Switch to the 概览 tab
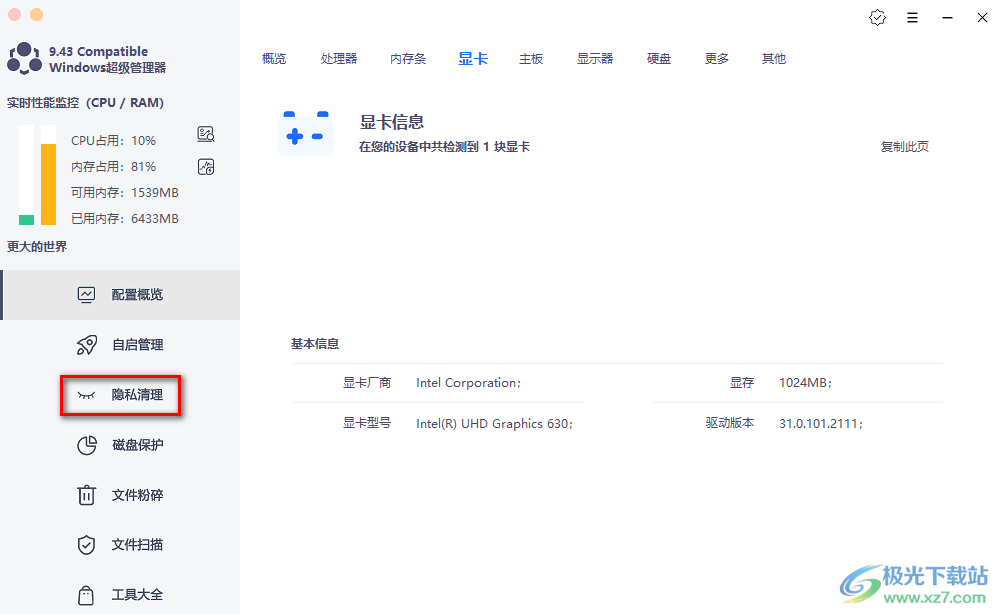The height and width of the screenshot is (614, 999). 274,59
